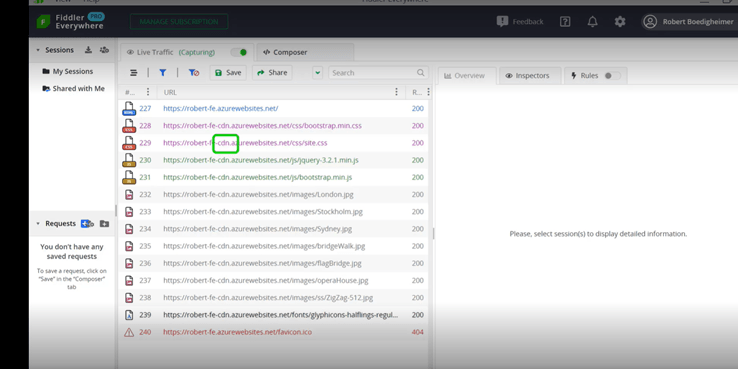Open options menu for R... result column
Screen dimensions: 738x369
[x=428, y=92]
